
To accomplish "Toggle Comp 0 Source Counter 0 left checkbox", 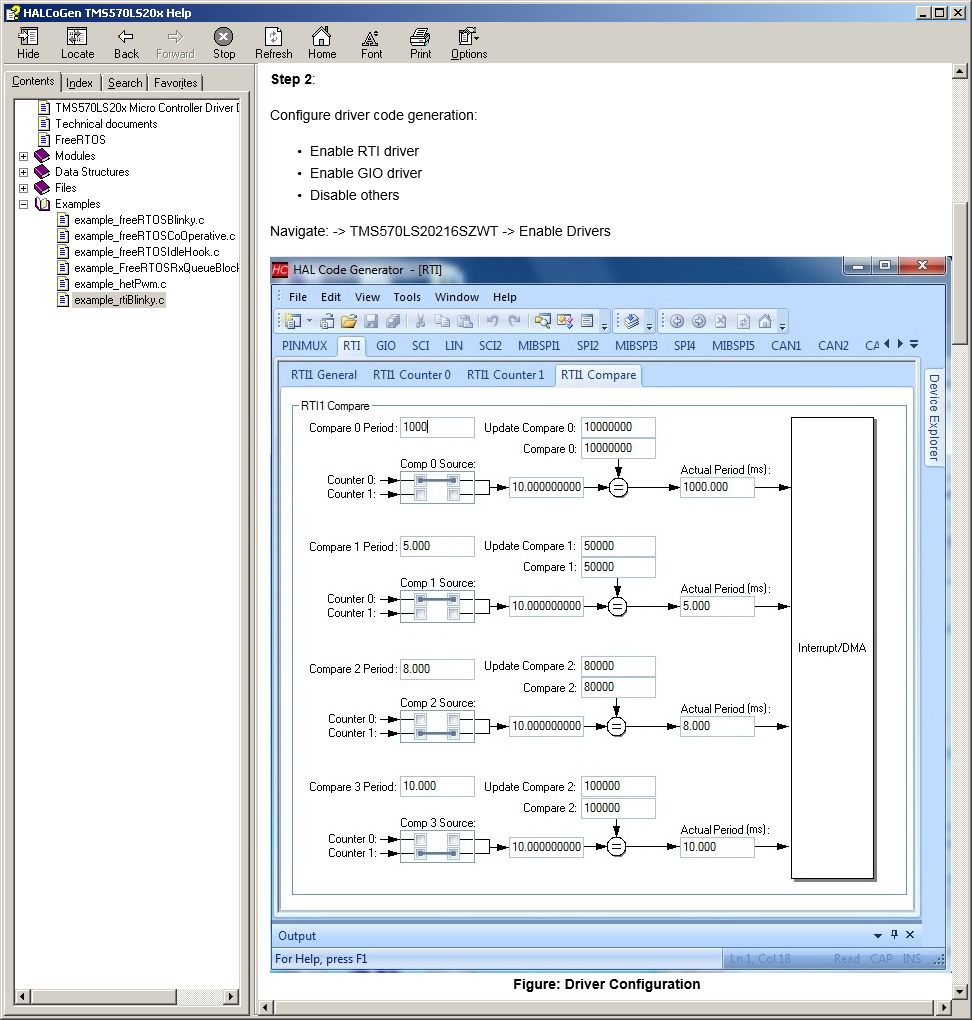I will (421, 480).
